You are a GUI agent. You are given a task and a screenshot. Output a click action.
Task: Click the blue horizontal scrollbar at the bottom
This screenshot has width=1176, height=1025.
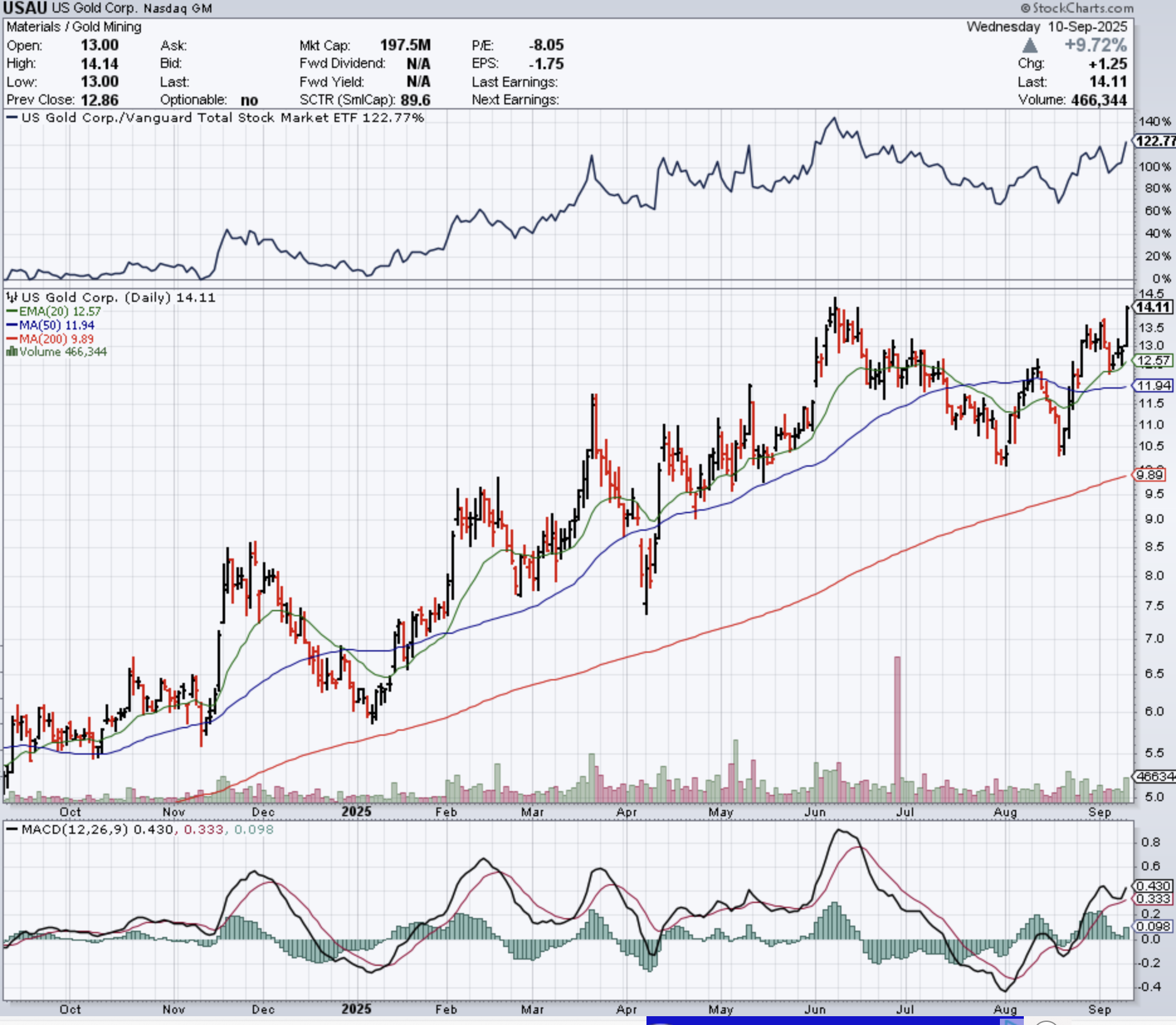click(x=835, y=1020)
